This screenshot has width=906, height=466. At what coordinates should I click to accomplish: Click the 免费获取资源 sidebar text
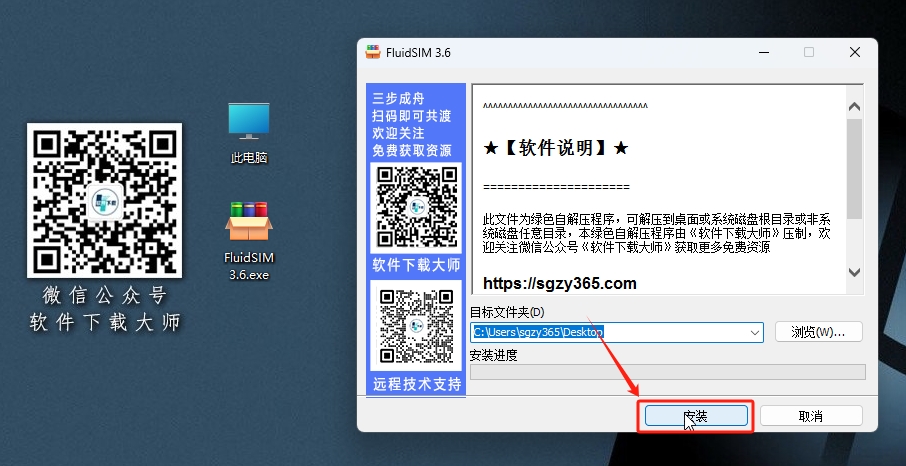click(x=412, y=150)
